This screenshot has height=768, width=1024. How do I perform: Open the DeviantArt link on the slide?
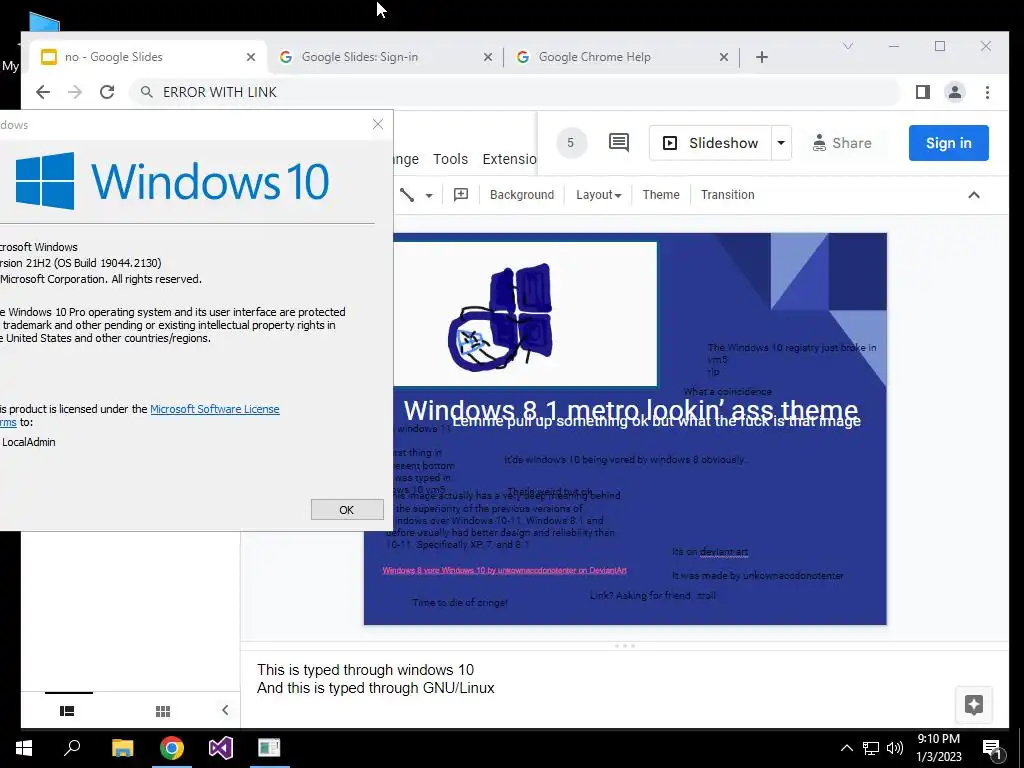[x=504, y=570]
